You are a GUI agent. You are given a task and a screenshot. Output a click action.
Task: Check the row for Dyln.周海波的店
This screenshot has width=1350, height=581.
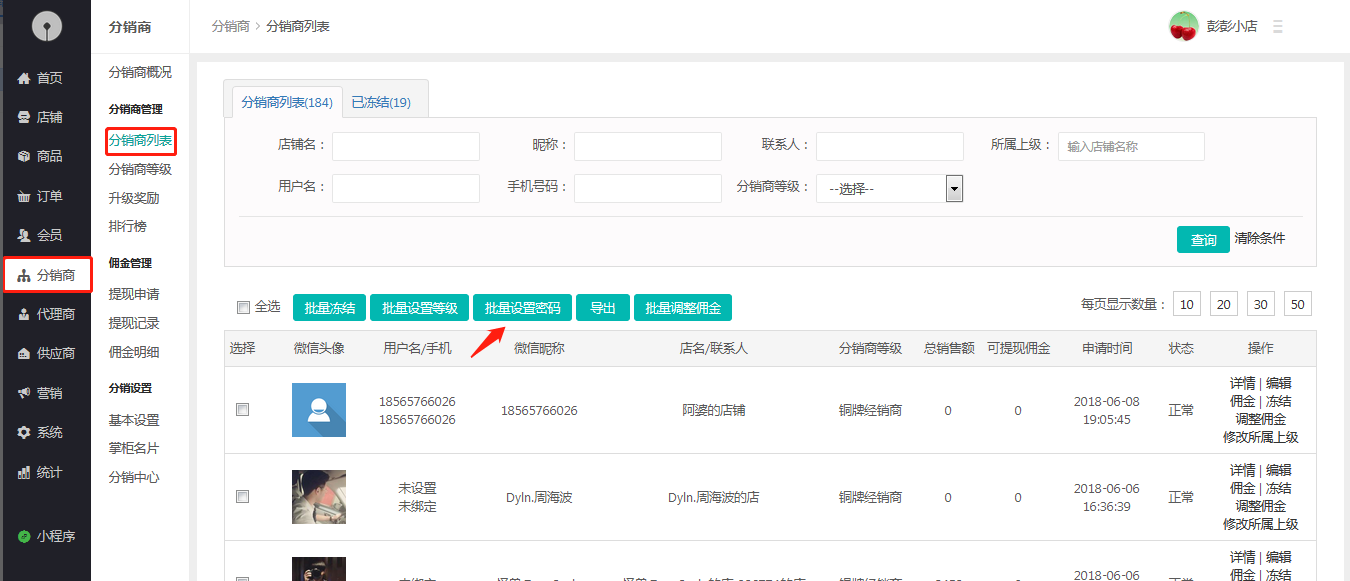tap(242, 496)
